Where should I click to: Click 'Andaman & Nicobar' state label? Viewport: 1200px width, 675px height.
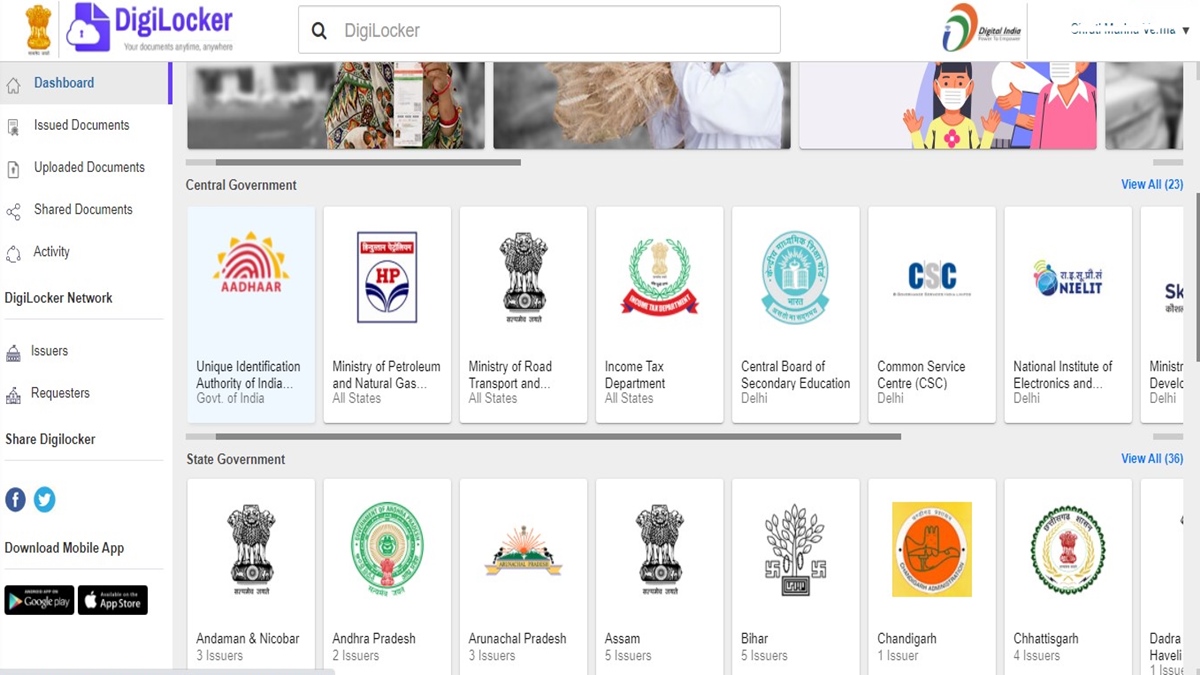pyautogui.click(x=248, y=639)
